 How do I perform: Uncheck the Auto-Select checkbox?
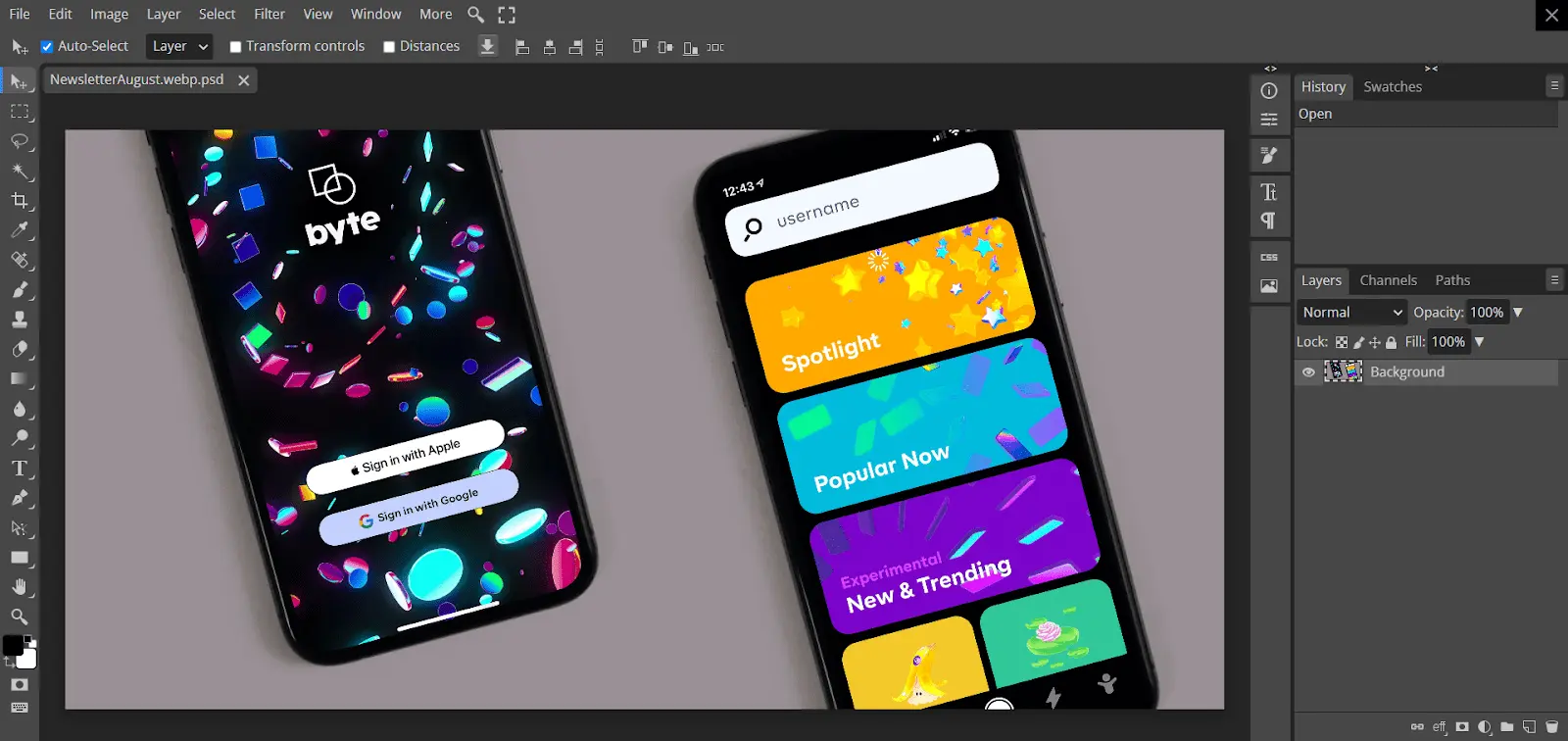[46, 46]
